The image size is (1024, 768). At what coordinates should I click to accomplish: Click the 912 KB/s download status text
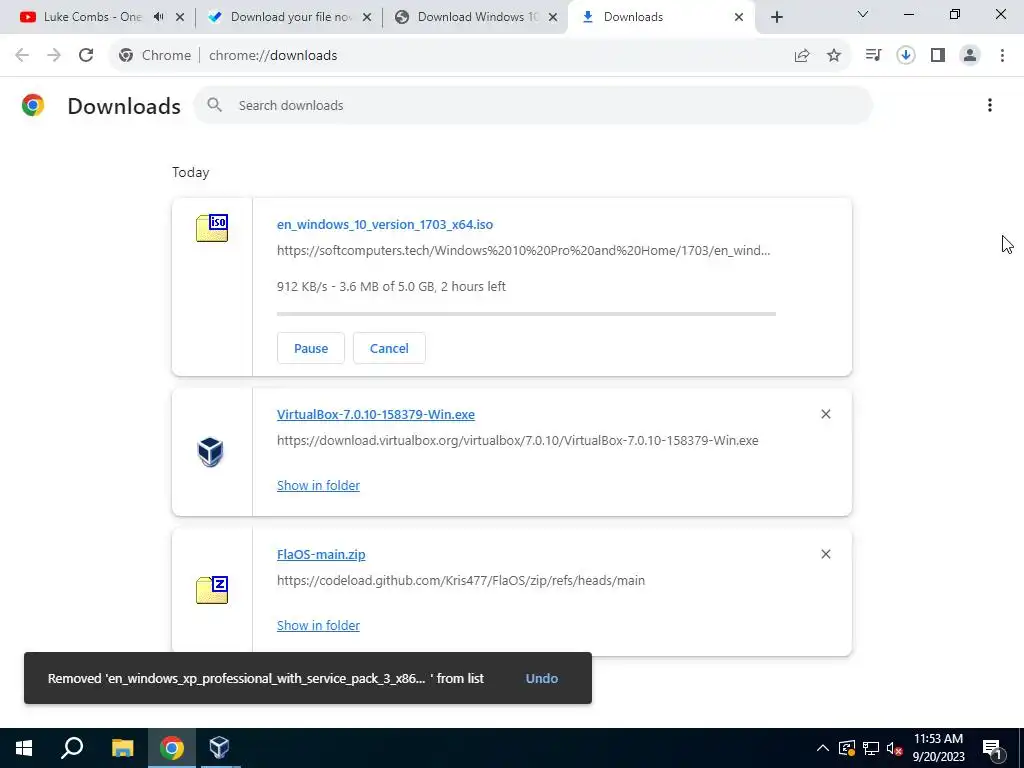[391, 286]
